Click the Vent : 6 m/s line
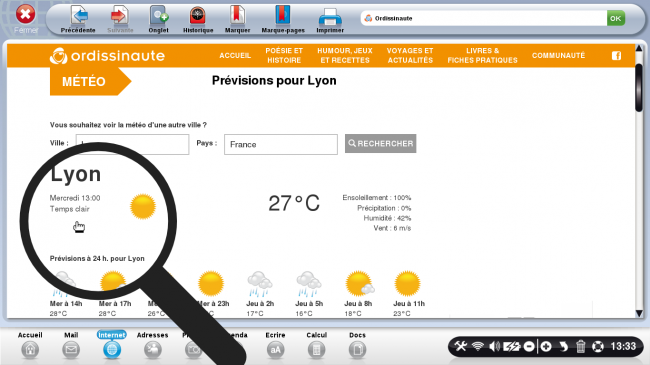 tap(392, 228)
